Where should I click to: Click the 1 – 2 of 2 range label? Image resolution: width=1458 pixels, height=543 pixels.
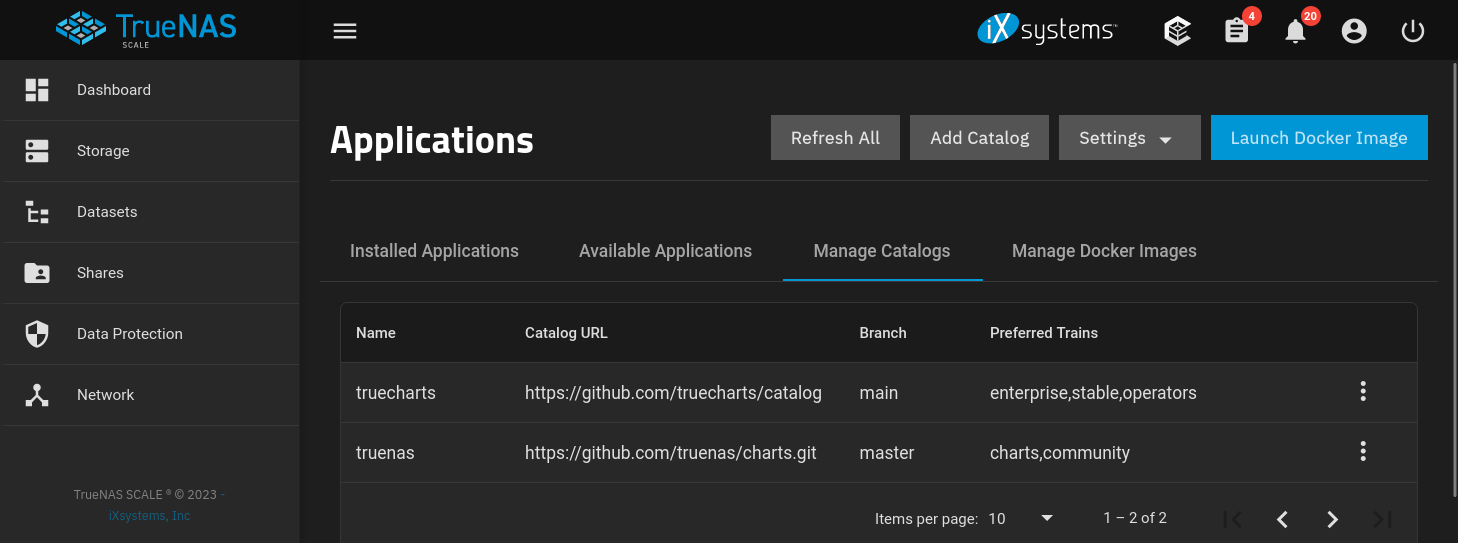[x=1135, y=518]
